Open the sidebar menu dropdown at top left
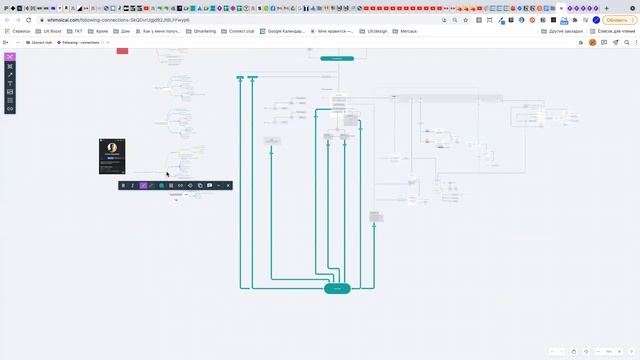The height and width of the screenshot is (360, 640). pyautogui.click(x=6, y=42)
